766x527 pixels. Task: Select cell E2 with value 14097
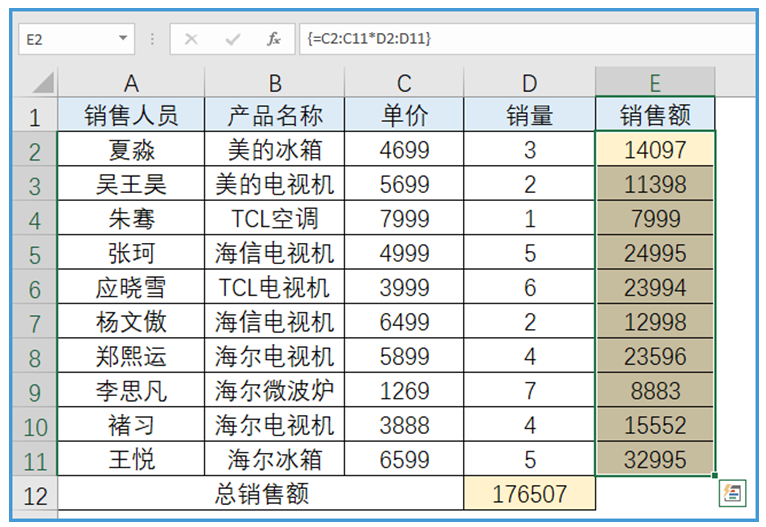point(655,150)
